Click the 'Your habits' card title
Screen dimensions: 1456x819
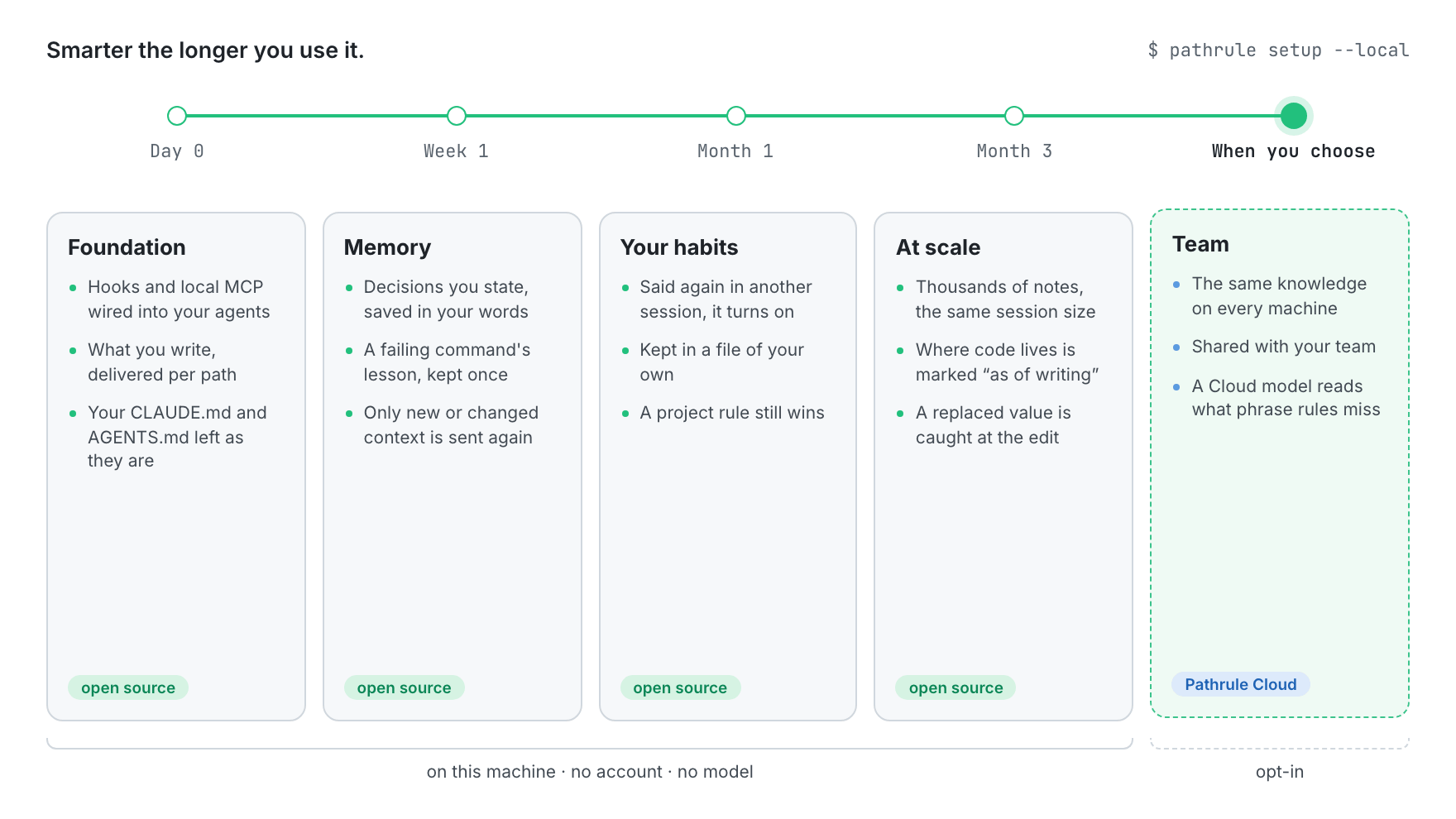coord(679,247)
